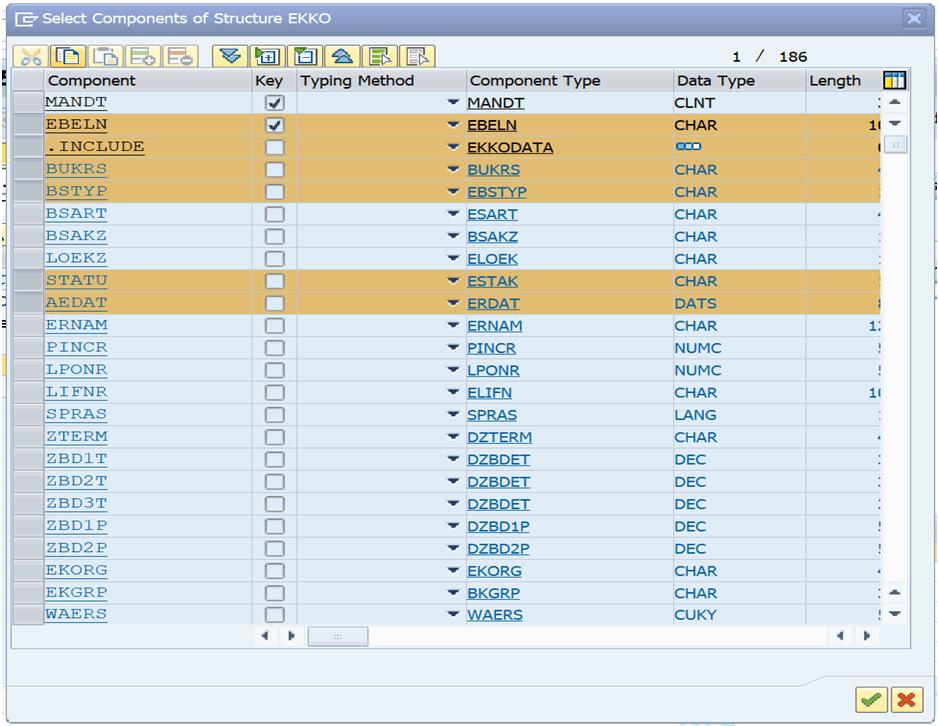Open the EBSTYP component type link
The image size is (938, 726).
pos(497,193)
